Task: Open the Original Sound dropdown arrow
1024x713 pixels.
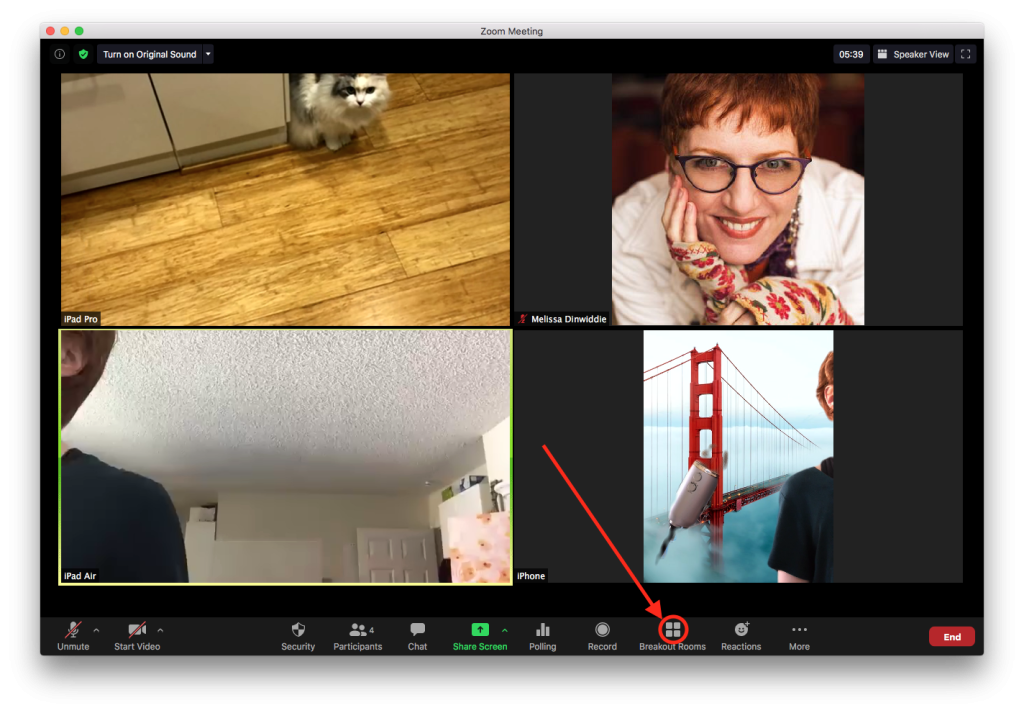Action: coord(207,54)
